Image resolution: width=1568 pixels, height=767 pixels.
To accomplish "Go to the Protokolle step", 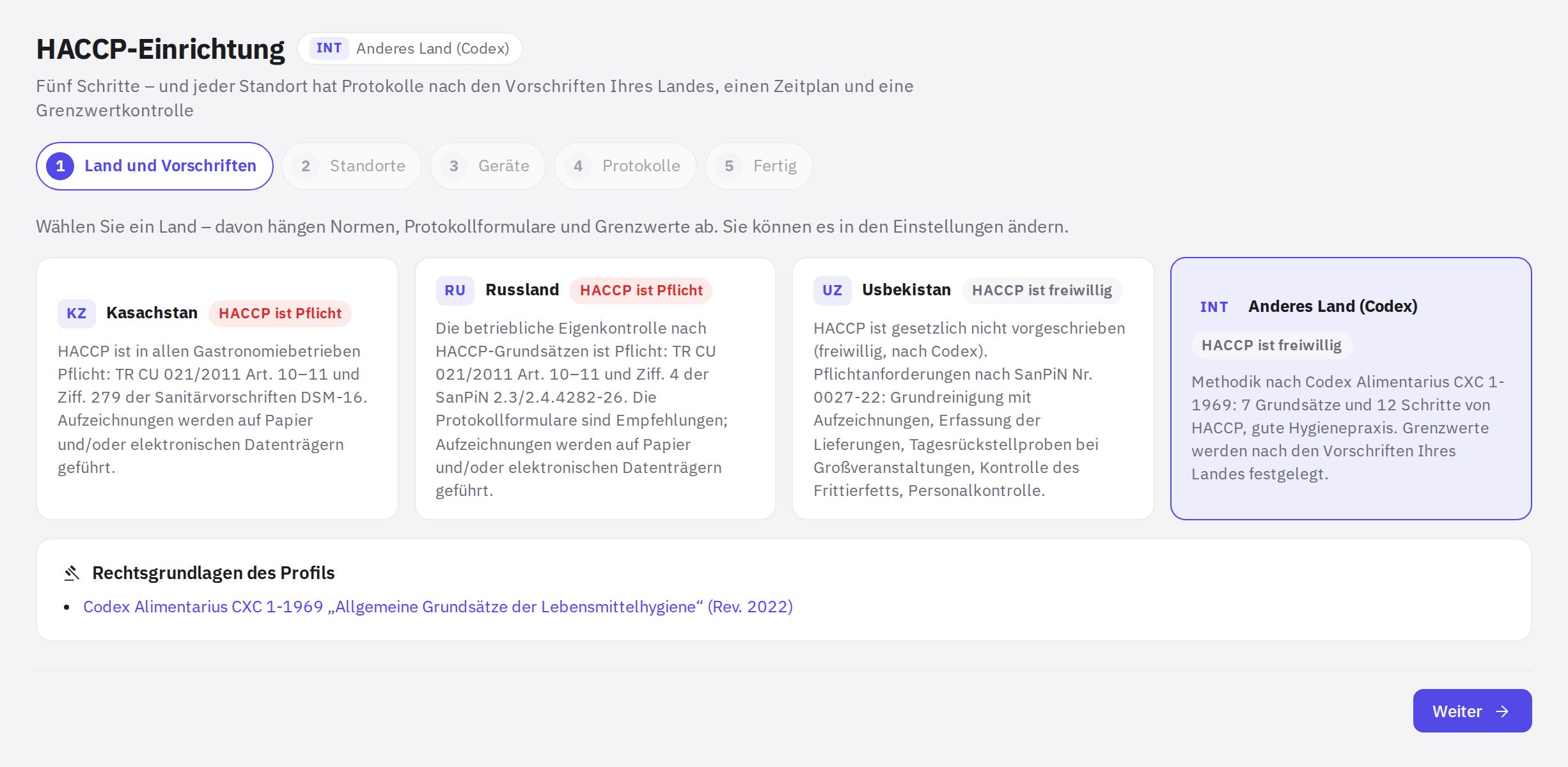I will coord(625,166).
